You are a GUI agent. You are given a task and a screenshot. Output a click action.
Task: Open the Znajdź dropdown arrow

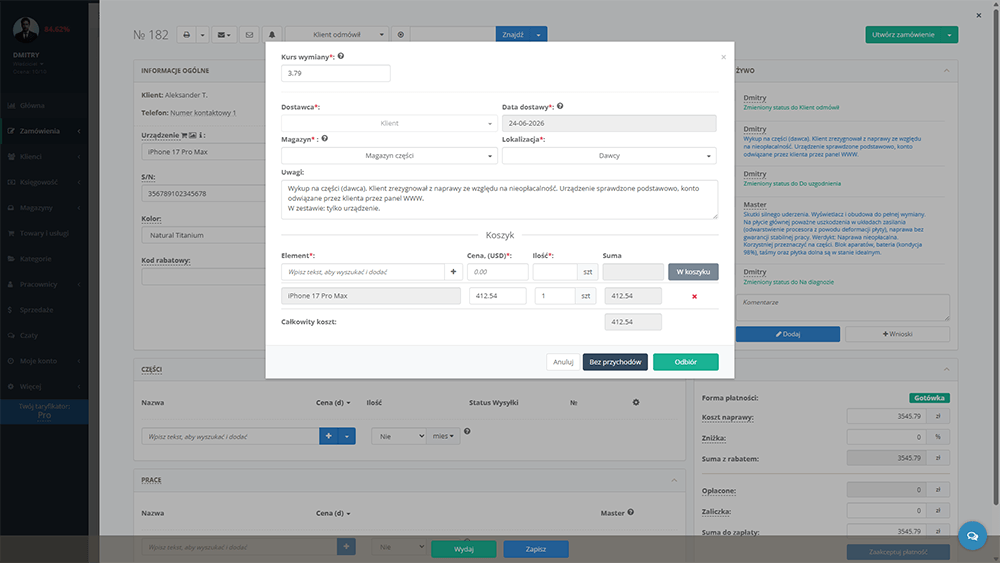pos(538,34)
